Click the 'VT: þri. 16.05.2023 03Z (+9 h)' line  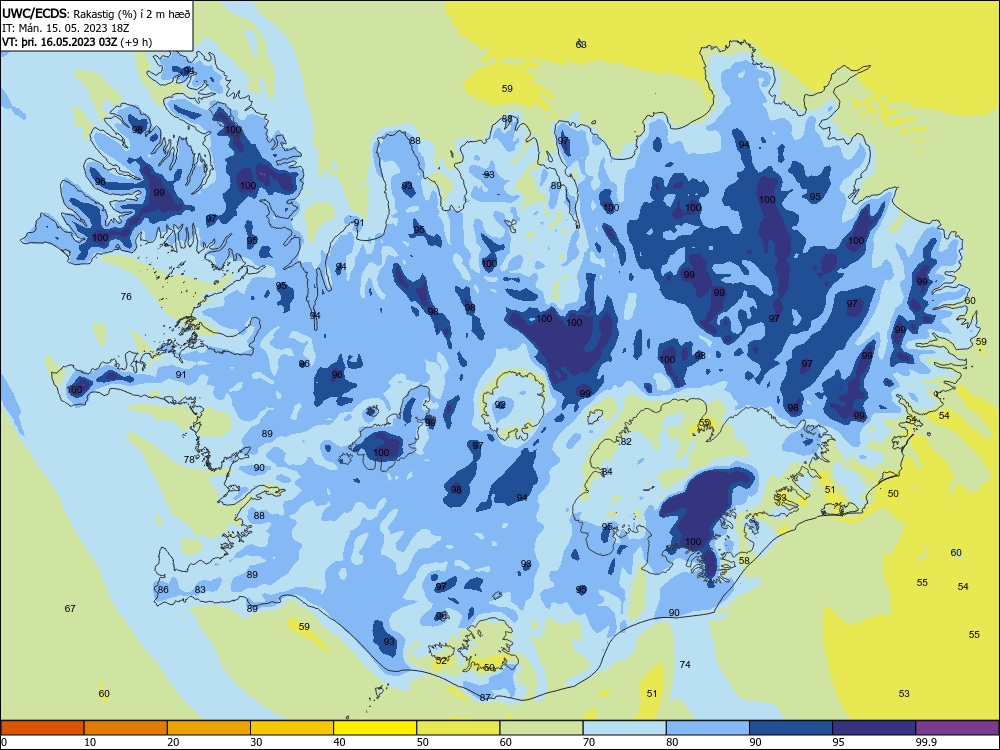click(x=77, y=42)
